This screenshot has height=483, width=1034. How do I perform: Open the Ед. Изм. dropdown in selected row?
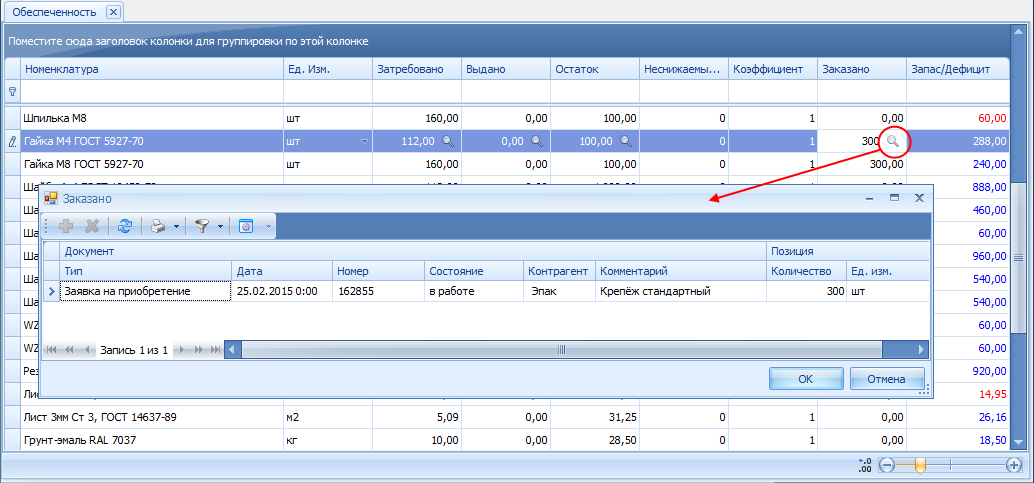(364, 141)
